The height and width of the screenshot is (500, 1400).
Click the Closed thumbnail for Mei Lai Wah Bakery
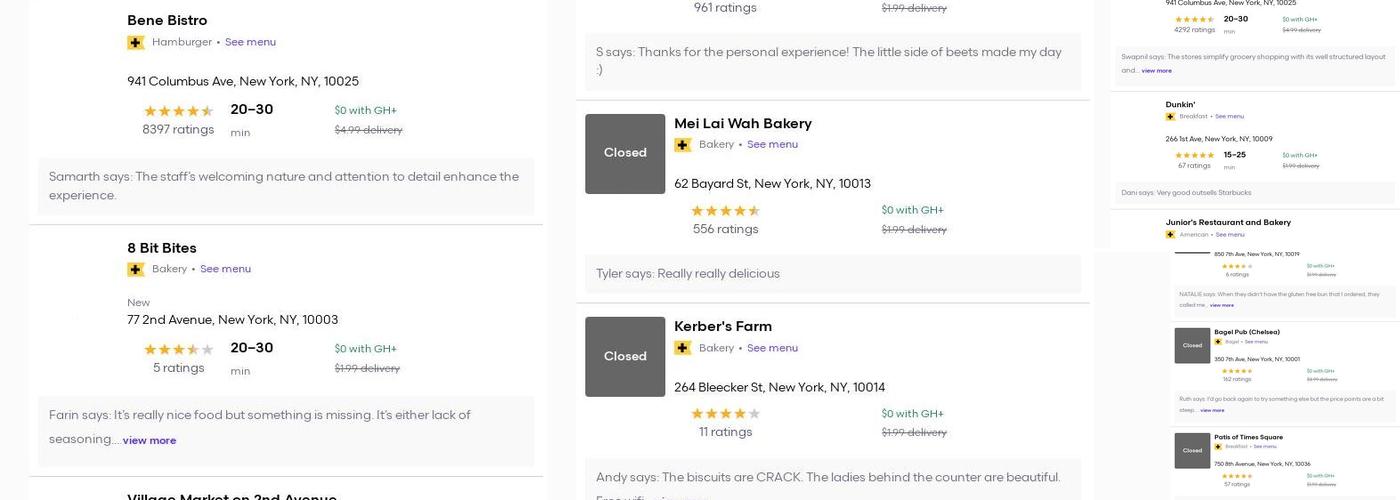(625, 153)
